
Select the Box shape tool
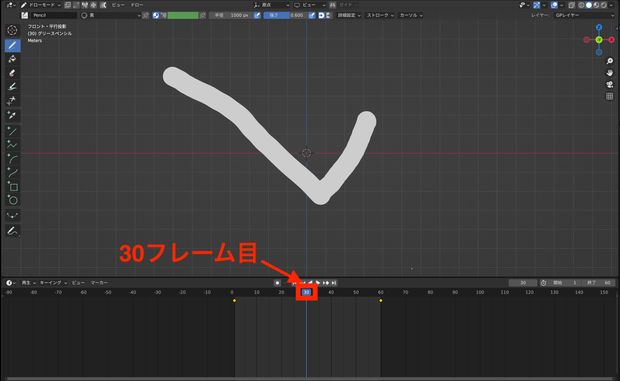coord(12,187)
